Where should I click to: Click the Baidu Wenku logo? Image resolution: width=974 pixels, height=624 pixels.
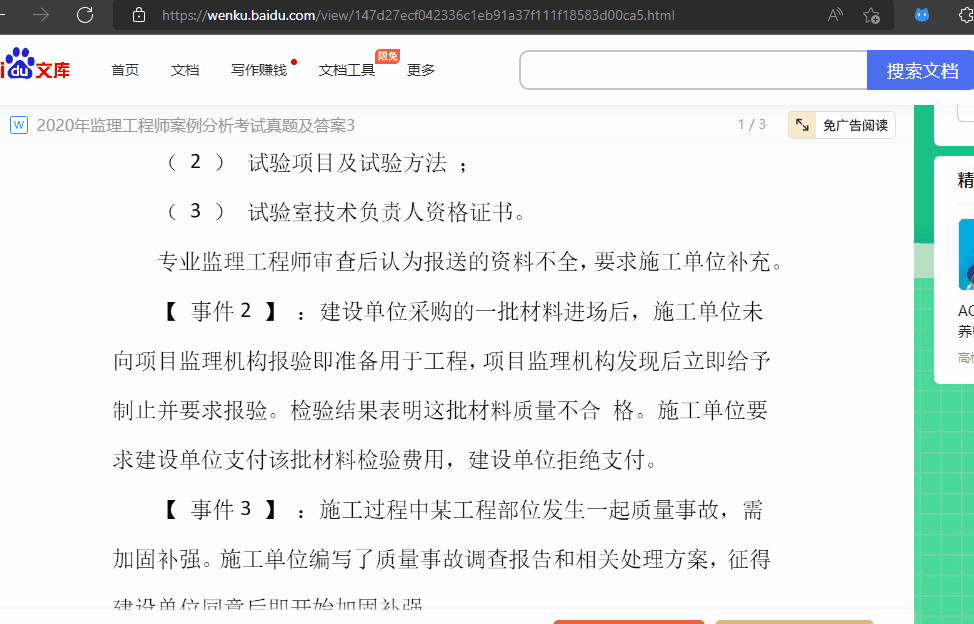(x=36, y=67)
